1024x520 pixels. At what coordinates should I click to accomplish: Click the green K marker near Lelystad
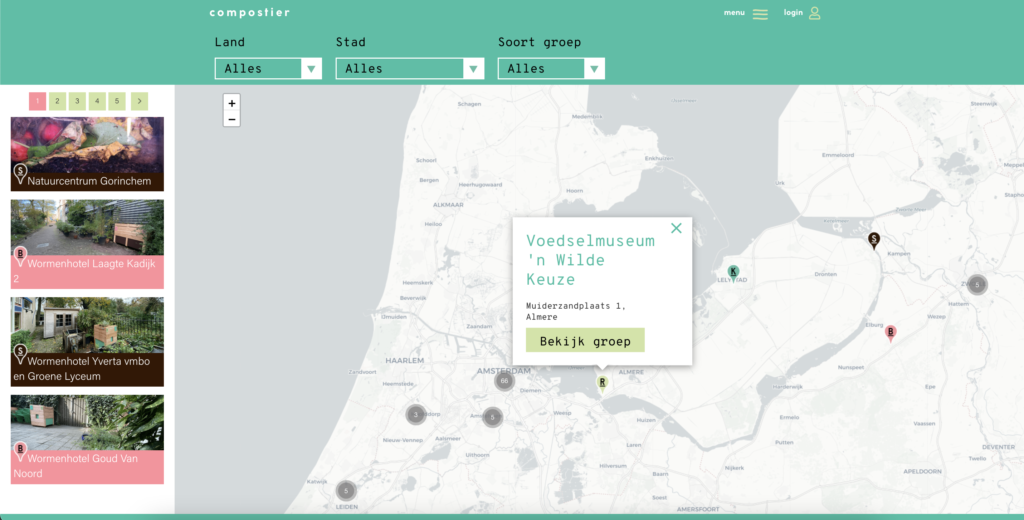click(x=733, y=271)
